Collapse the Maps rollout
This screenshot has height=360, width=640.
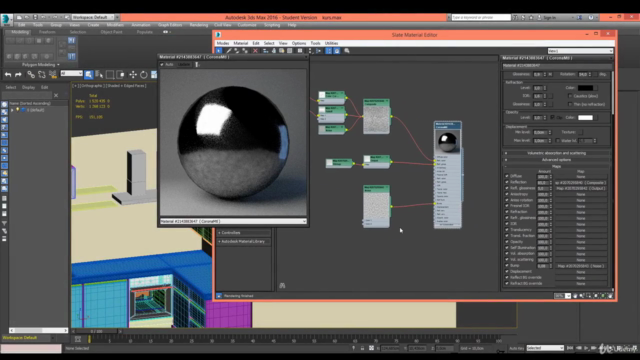click(557, 166)
